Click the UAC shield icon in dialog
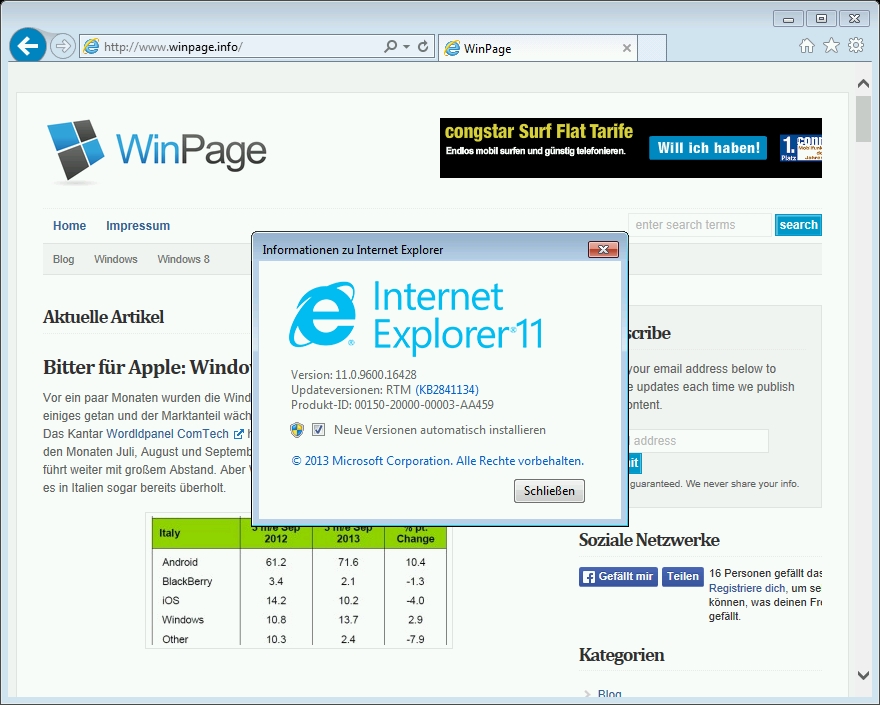This screenshot has height=705, width=880. pyautogui.click(x=297, y=430)
